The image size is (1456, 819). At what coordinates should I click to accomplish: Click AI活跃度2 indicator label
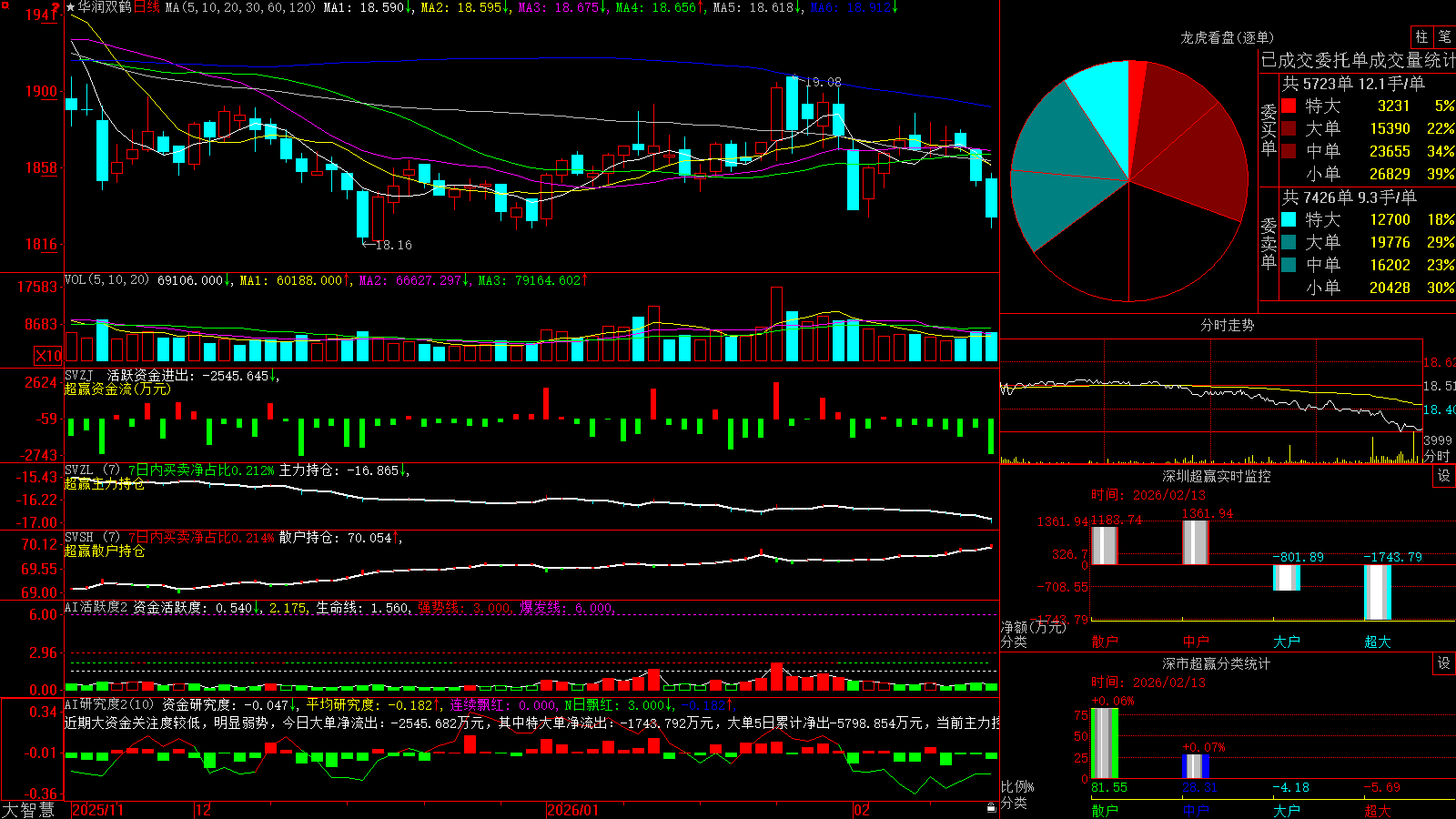[x=96, y=608]
